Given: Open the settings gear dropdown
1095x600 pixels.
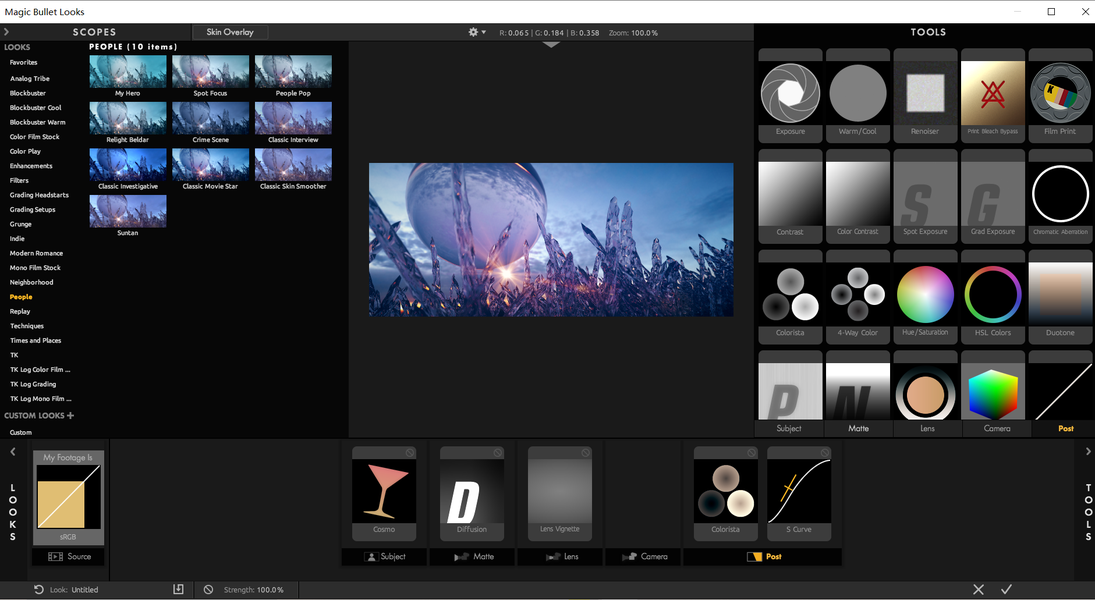Looking at the screenshot, I should [x=477, y=32].
